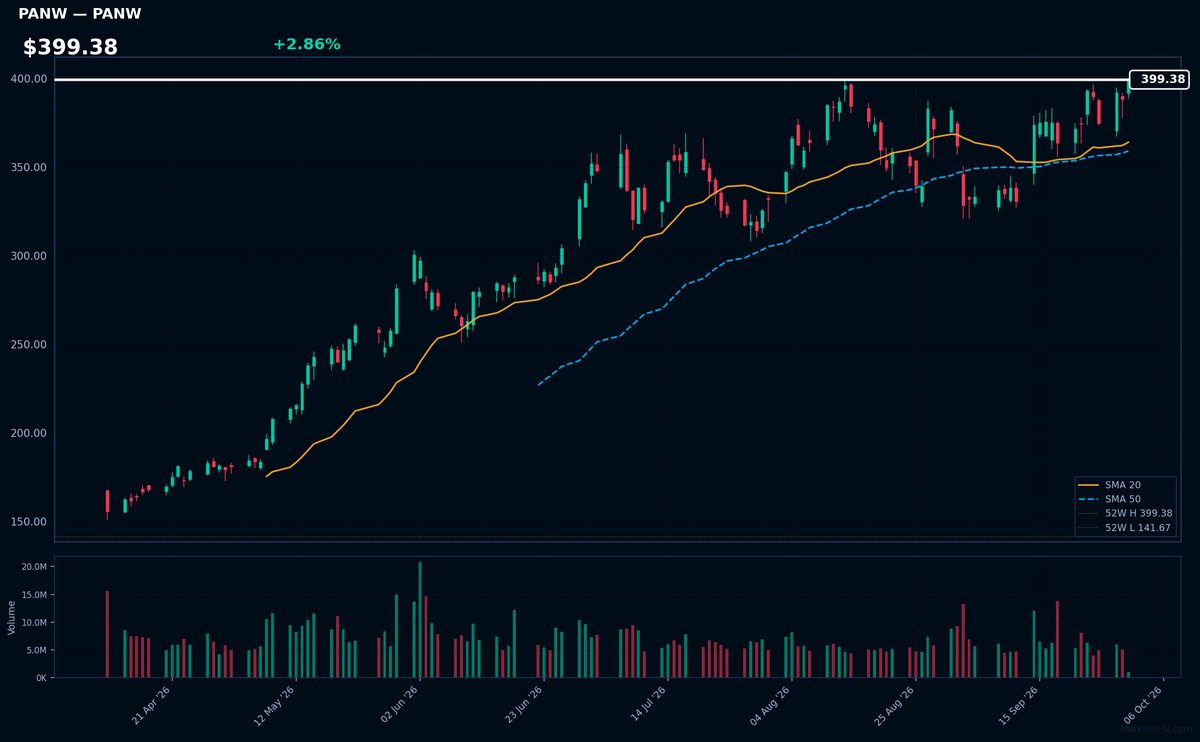
Task: Click the 06 Oct '26 date label
Action: tap(1144, 705)
